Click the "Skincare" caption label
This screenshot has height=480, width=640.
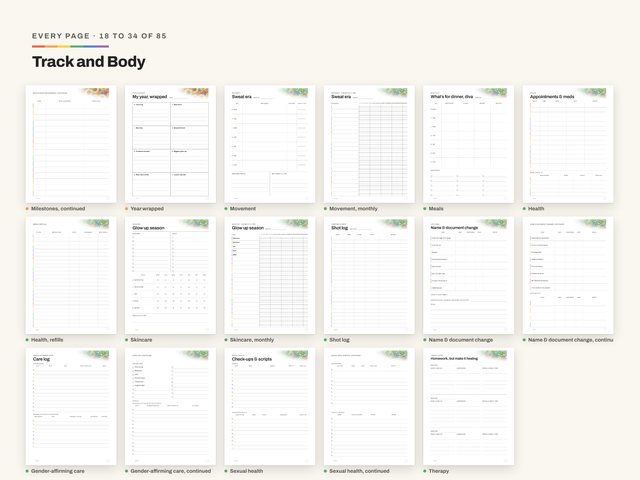(141, 340)
